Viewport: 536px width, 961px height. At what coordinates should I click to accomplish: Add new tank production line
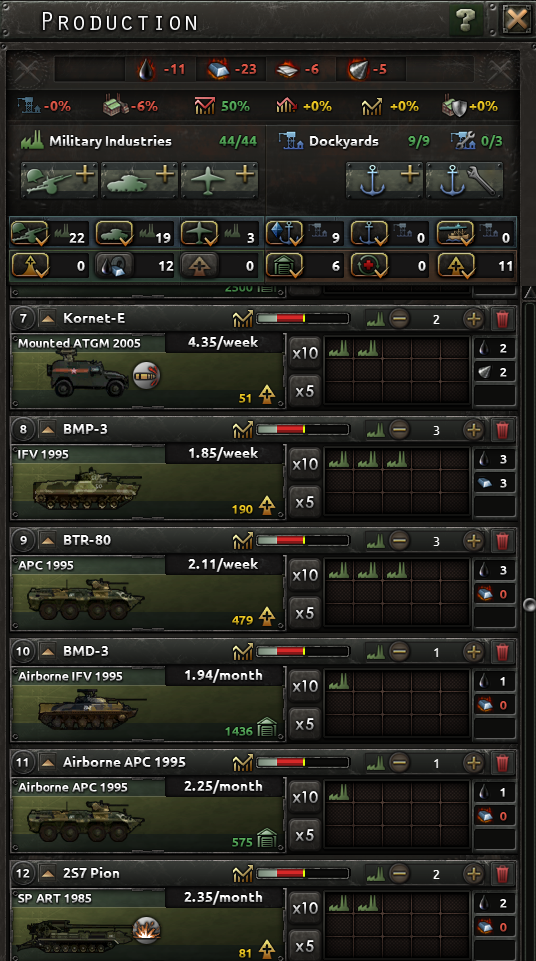pyautogui.click(x=139, y=180)
